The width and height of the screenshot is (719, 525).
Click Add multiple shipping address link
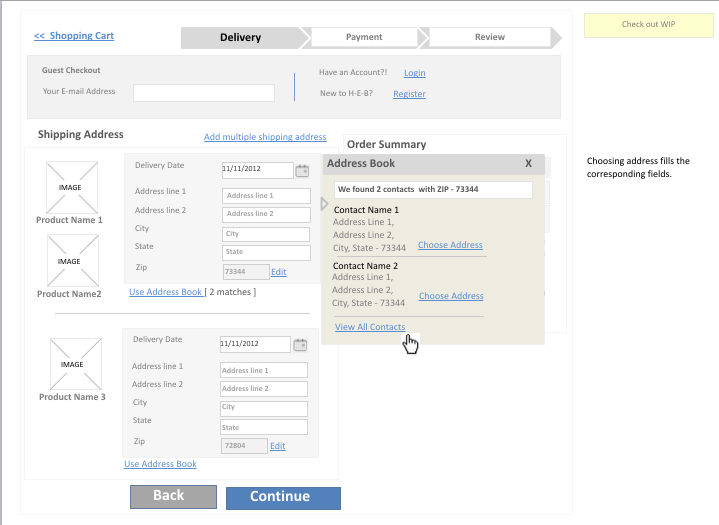(265, 137)
